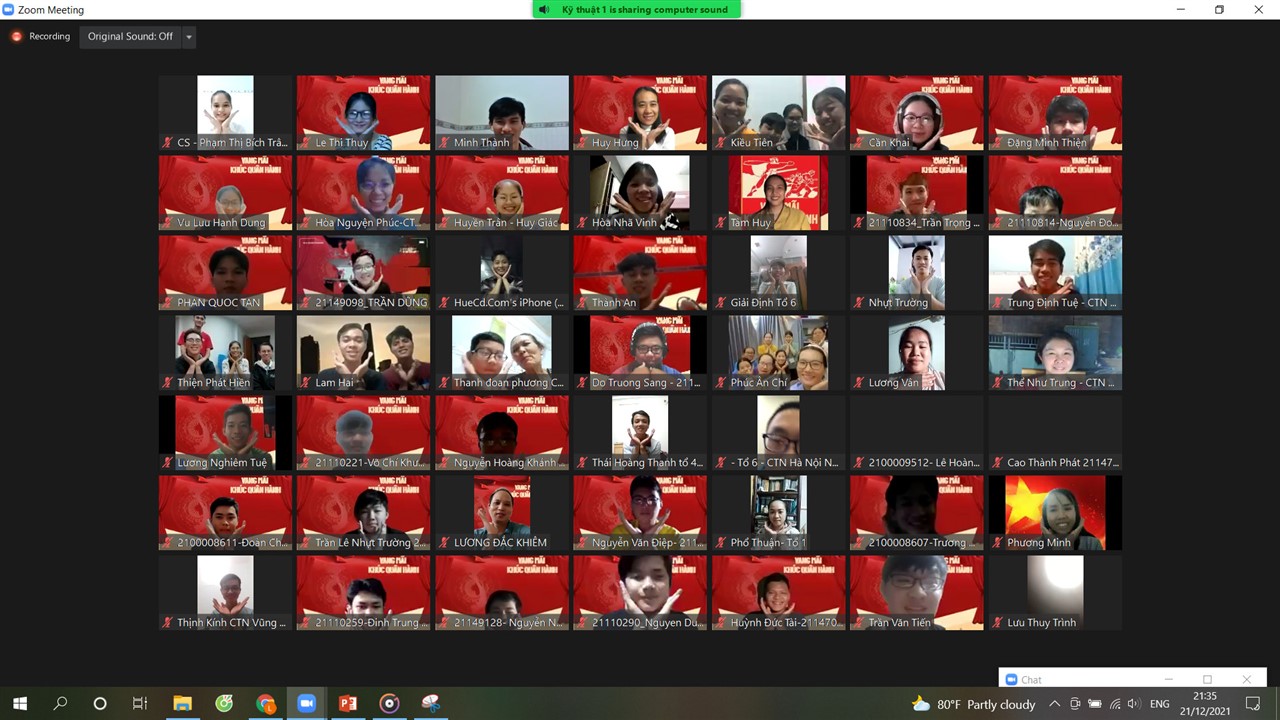Select Lương Vân's video tile

(x=917, y=353)
